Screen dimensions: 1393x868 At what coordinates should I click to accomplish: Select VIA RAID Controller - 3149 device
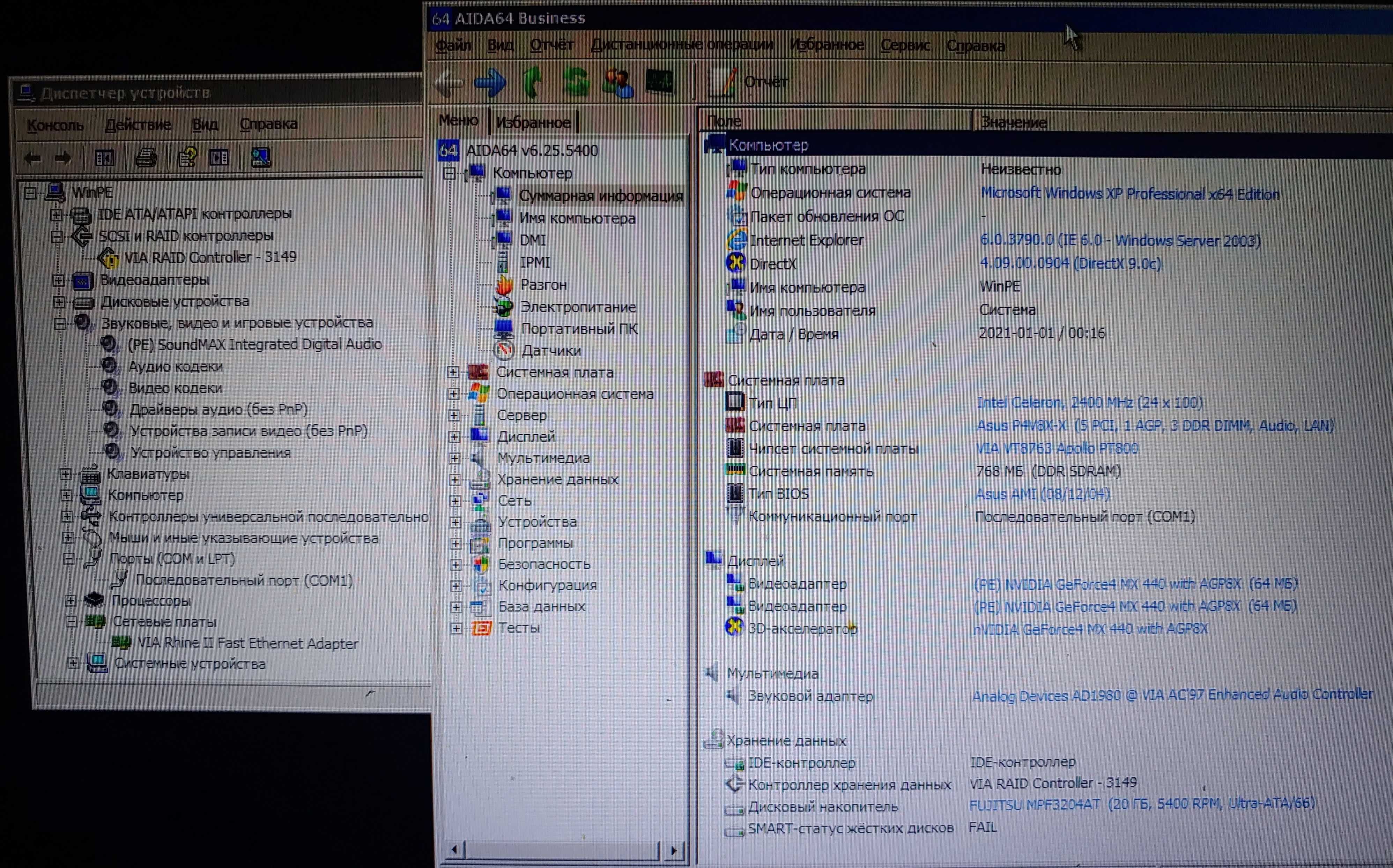tap(210, 257)
